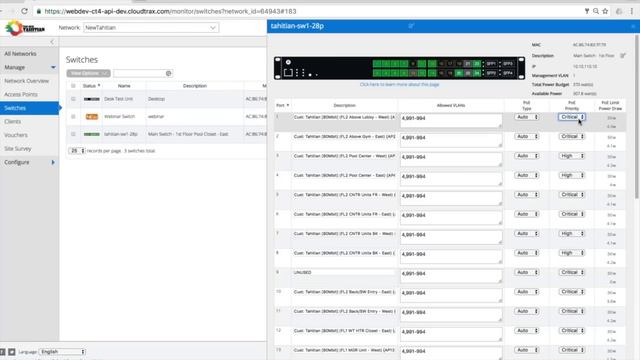Image resolution: width=640 pixels, height=360 pixels.
Task: Open port 1 PoE Type Auto dropdown
Action: tap(527, 117)
